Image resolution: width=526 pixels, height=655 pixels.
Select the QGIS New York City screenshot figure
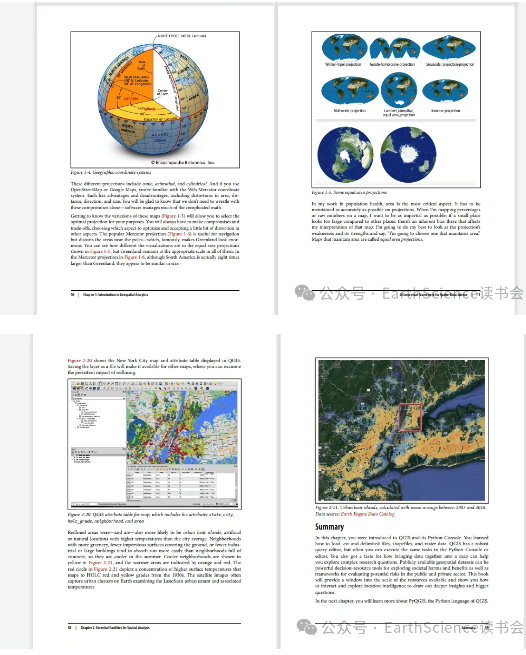155,444
